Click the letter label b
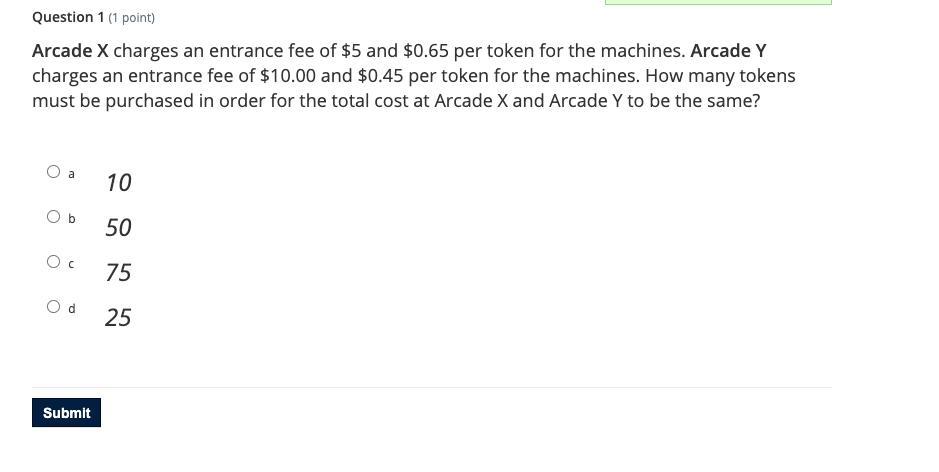The image size is (939, 472). coord(71,219)
